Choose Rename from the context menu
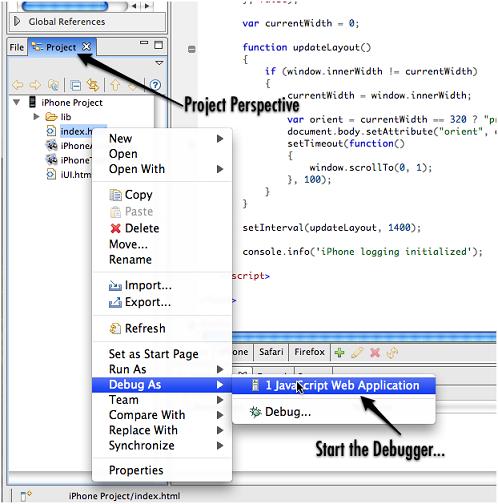Image resolution: width=498 pixels, height=504 pixels. coord(162,259)
